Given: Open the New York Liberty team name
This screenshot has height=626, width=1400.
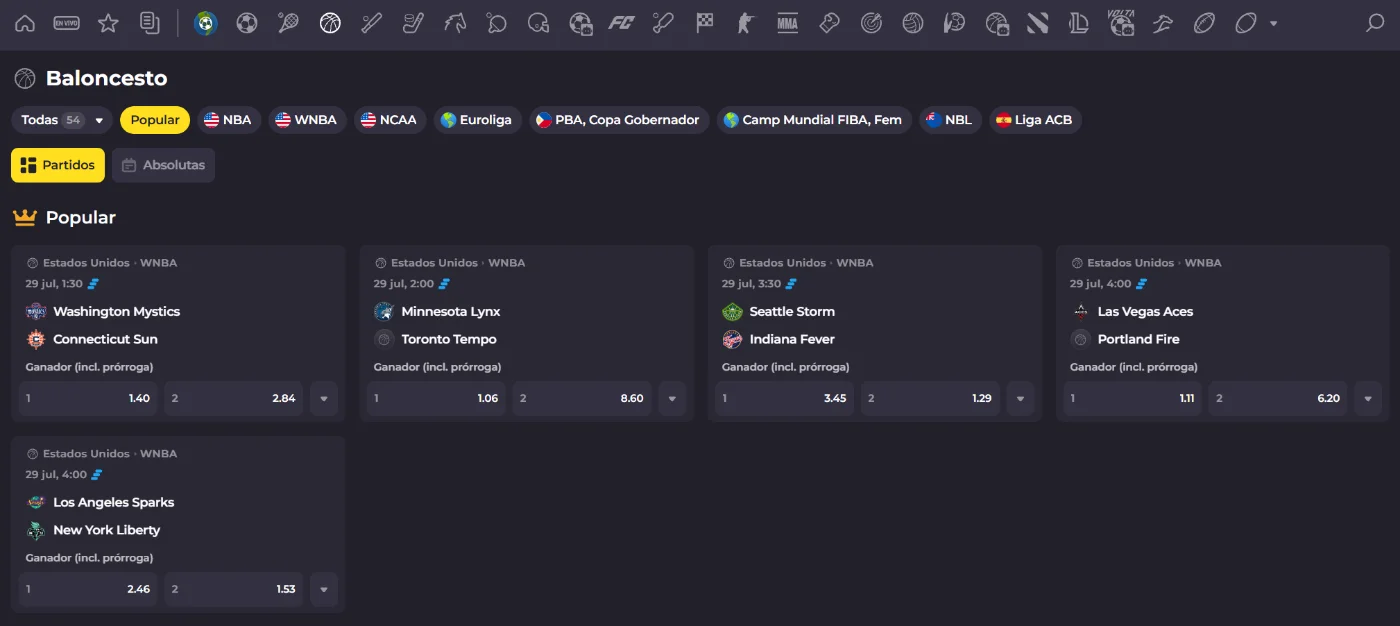Looking at the screenshot, I should point(107,530).
